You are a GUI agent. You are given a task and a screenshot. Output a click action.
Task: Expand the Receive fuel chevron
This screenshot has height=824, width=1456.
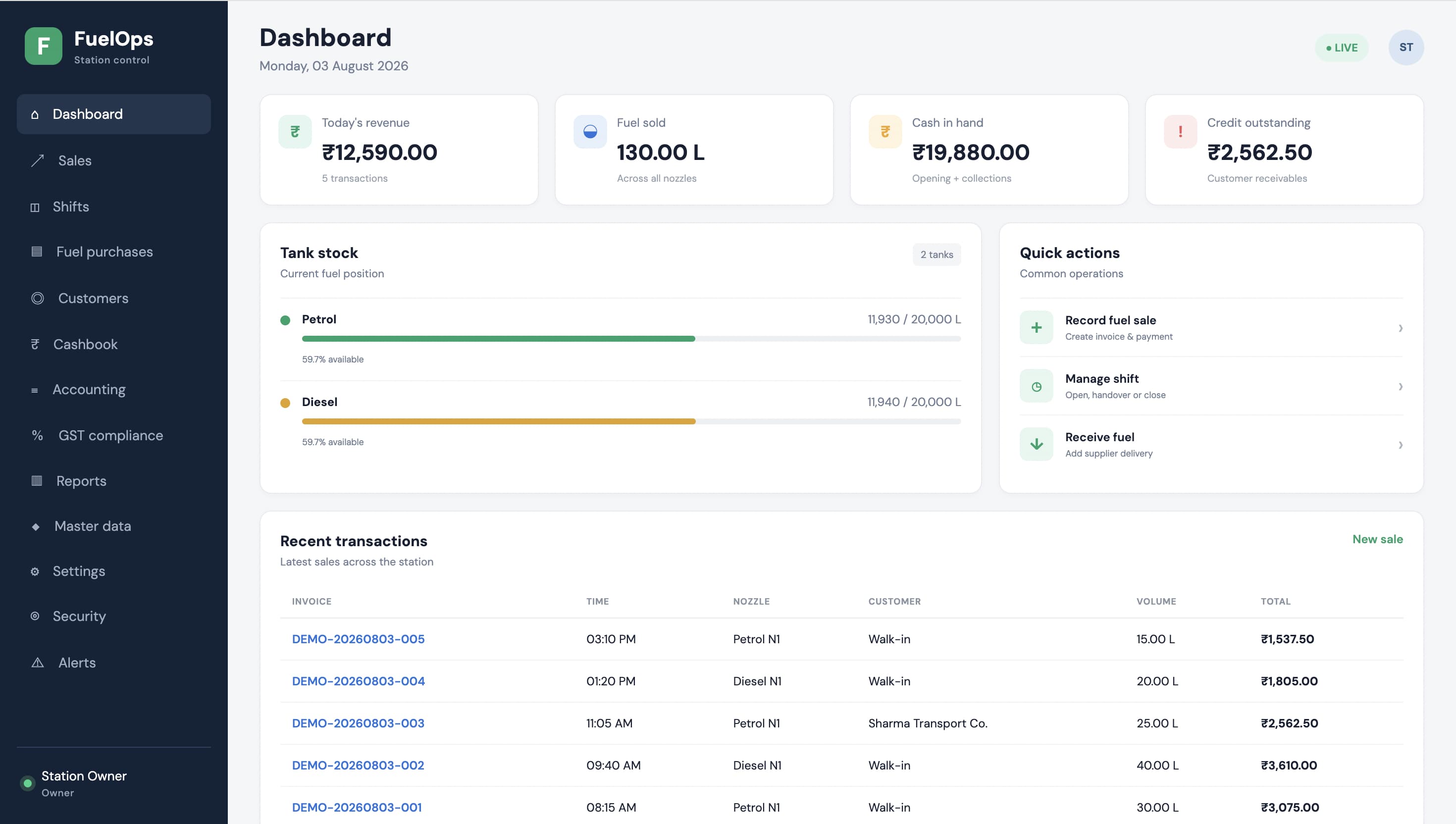[1401, 445]
